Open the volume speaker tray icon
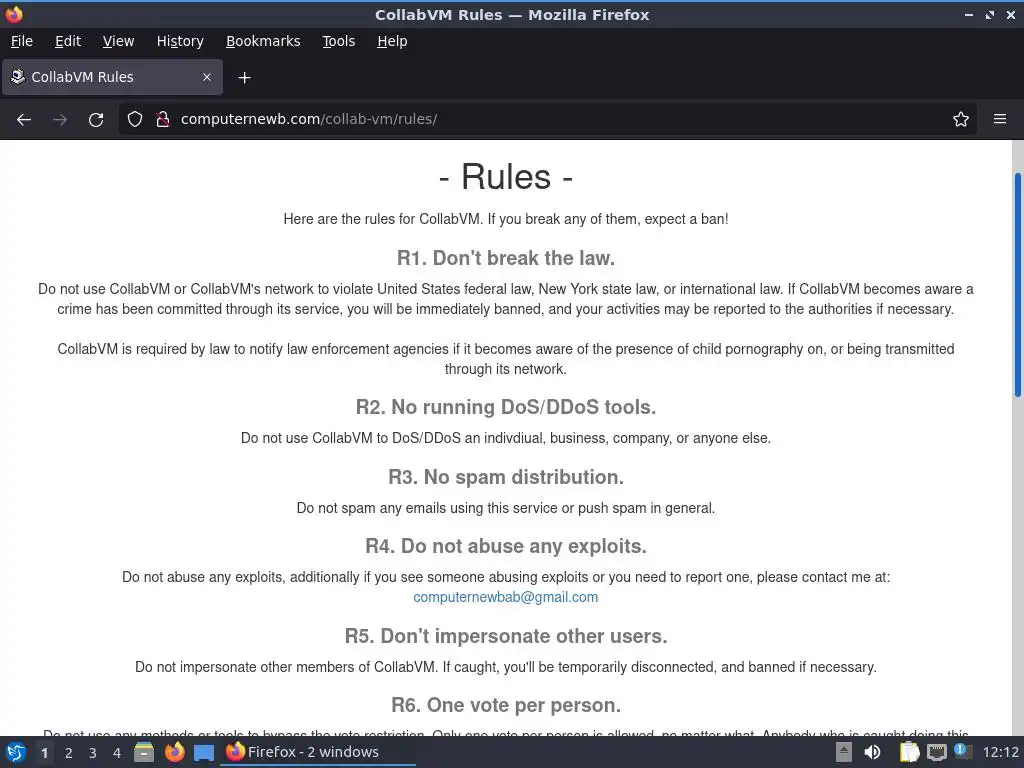Screen dimensions: 1024x768 tap(872, 752)
